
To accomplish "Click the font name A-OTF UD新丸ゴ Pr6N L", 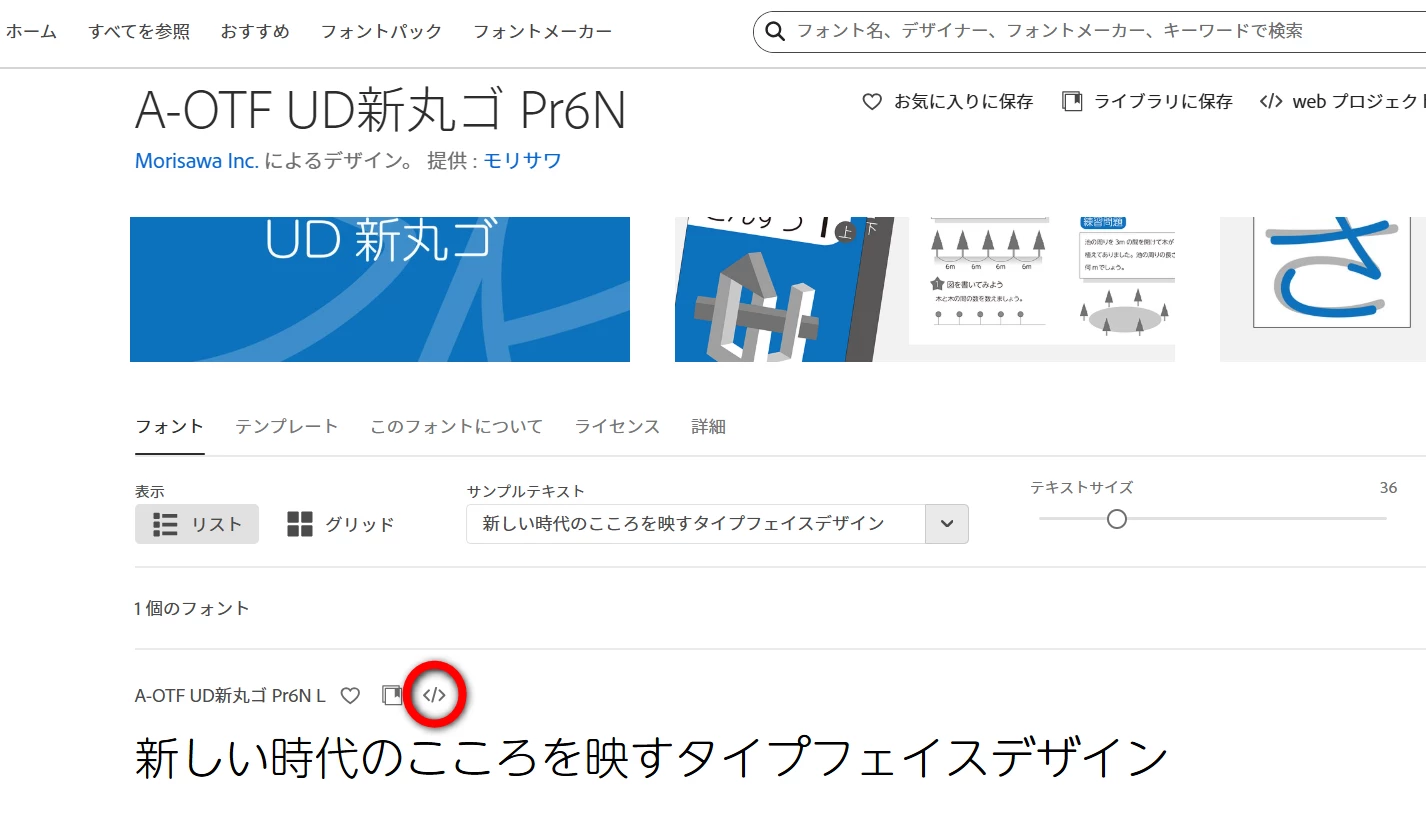I will coord(230,695).
